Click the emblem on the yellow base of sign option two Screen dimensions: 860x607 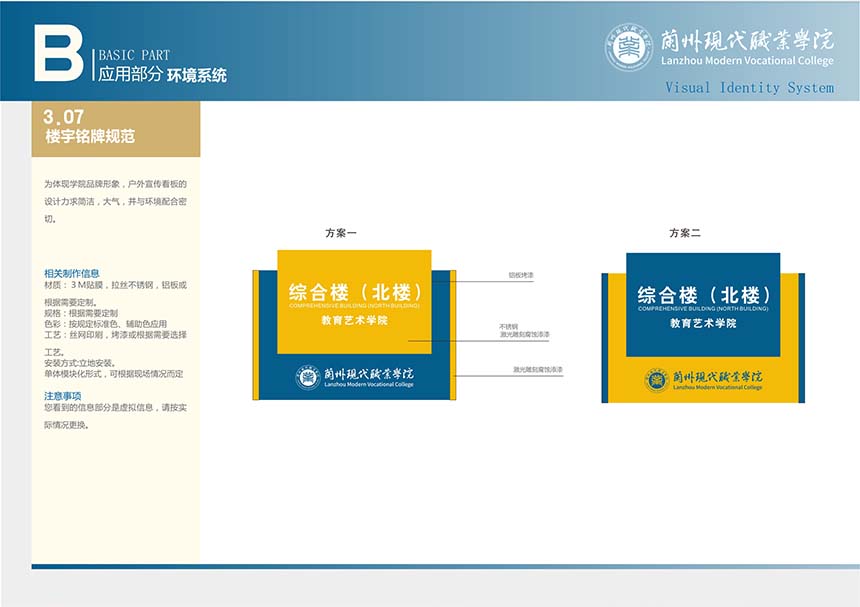tap(655, 380)
